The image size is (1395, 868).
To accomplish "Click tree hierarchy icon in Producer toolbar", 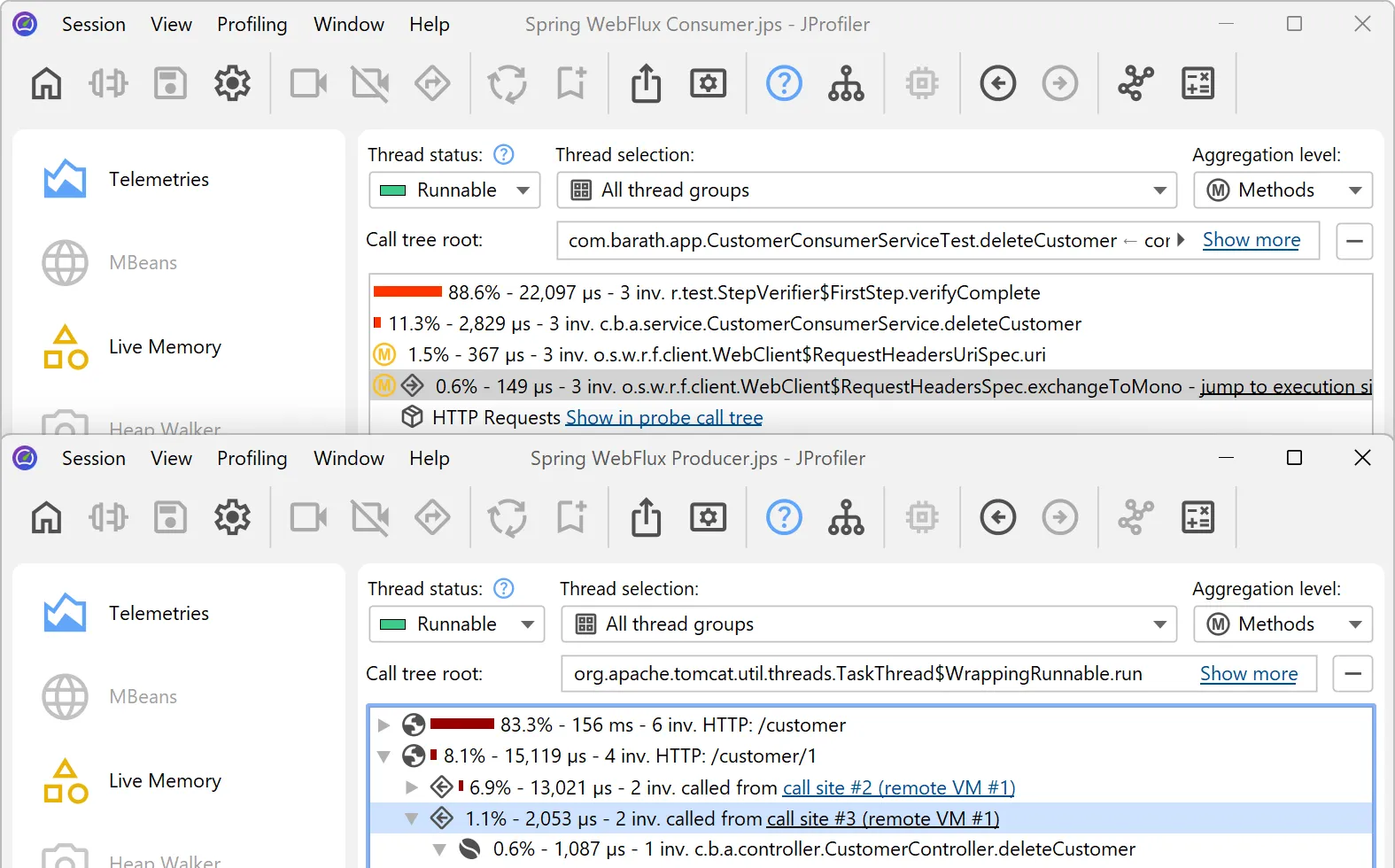I will (x=847, y=518).
